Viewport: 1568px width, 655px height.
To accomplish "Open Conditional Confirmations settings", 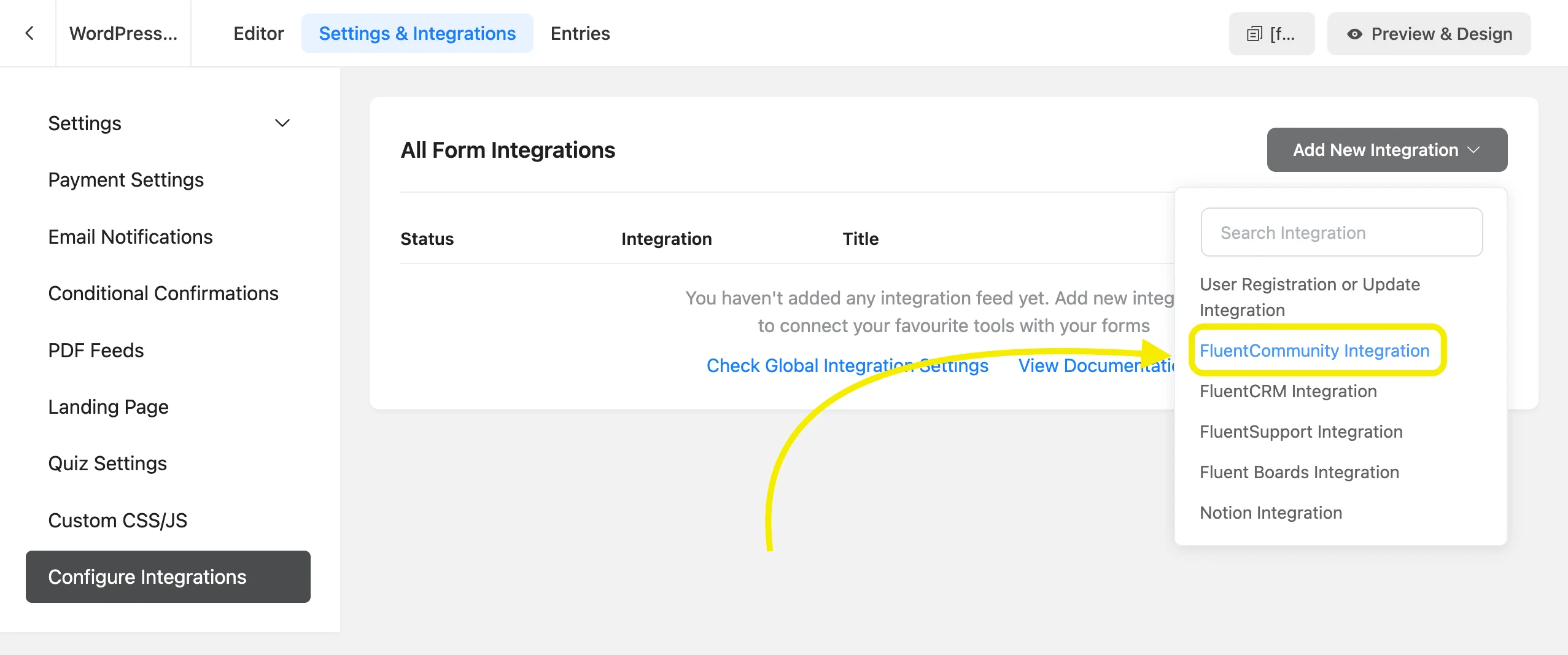I will (163, 293).
